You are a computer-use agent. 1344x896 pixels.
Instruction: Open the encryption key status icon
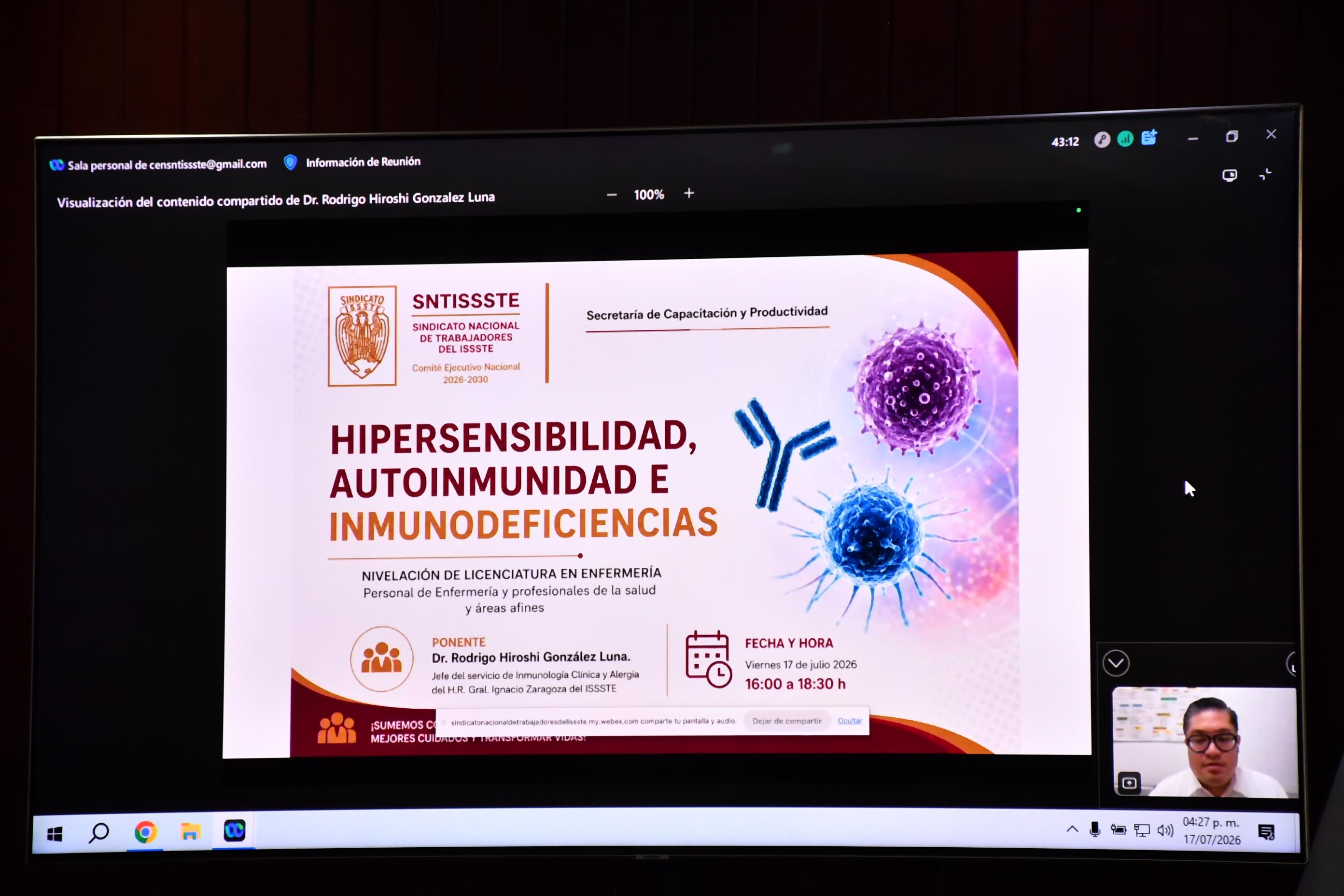pos(1102,140)
